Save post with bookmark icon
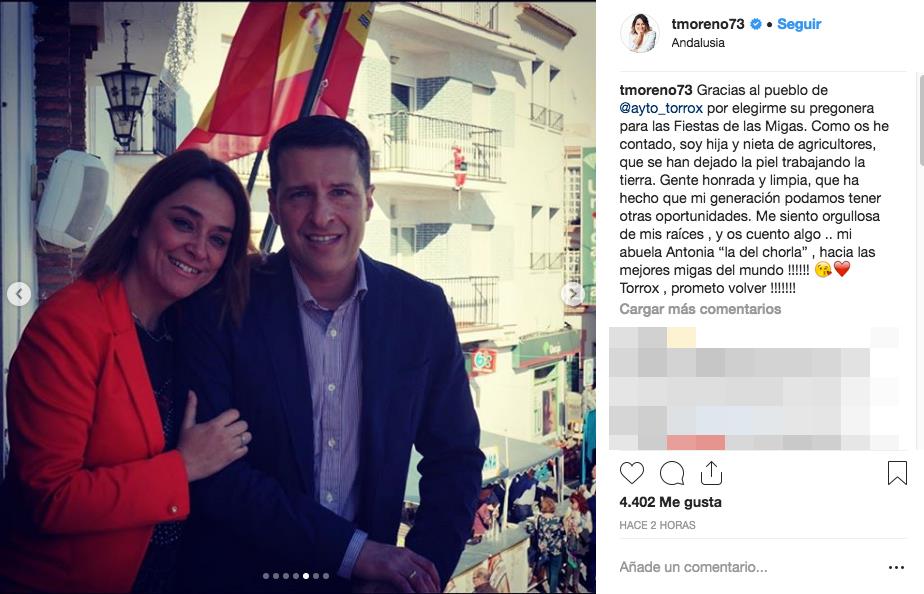Image resolution: width=924 pixels, height=594 pixels. click(x=897, y=473)
